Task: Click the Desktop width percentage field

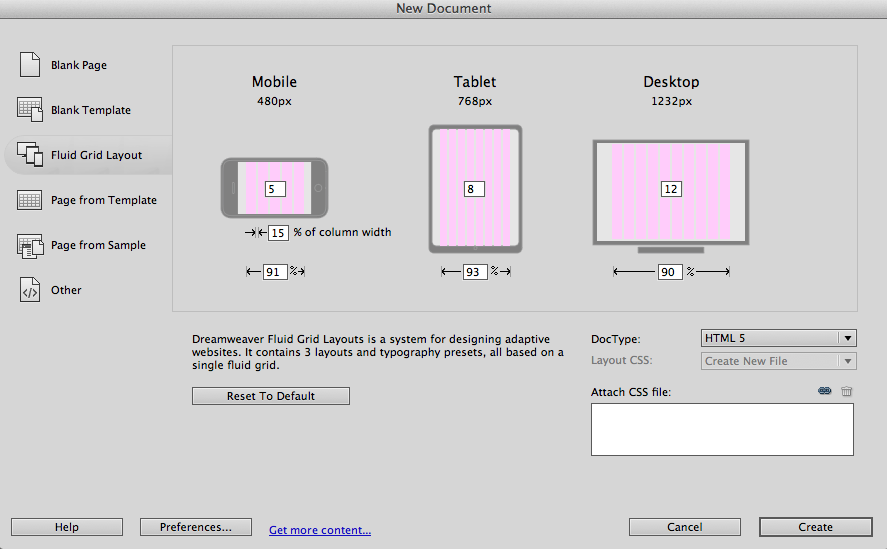Action: coord(670,272)
